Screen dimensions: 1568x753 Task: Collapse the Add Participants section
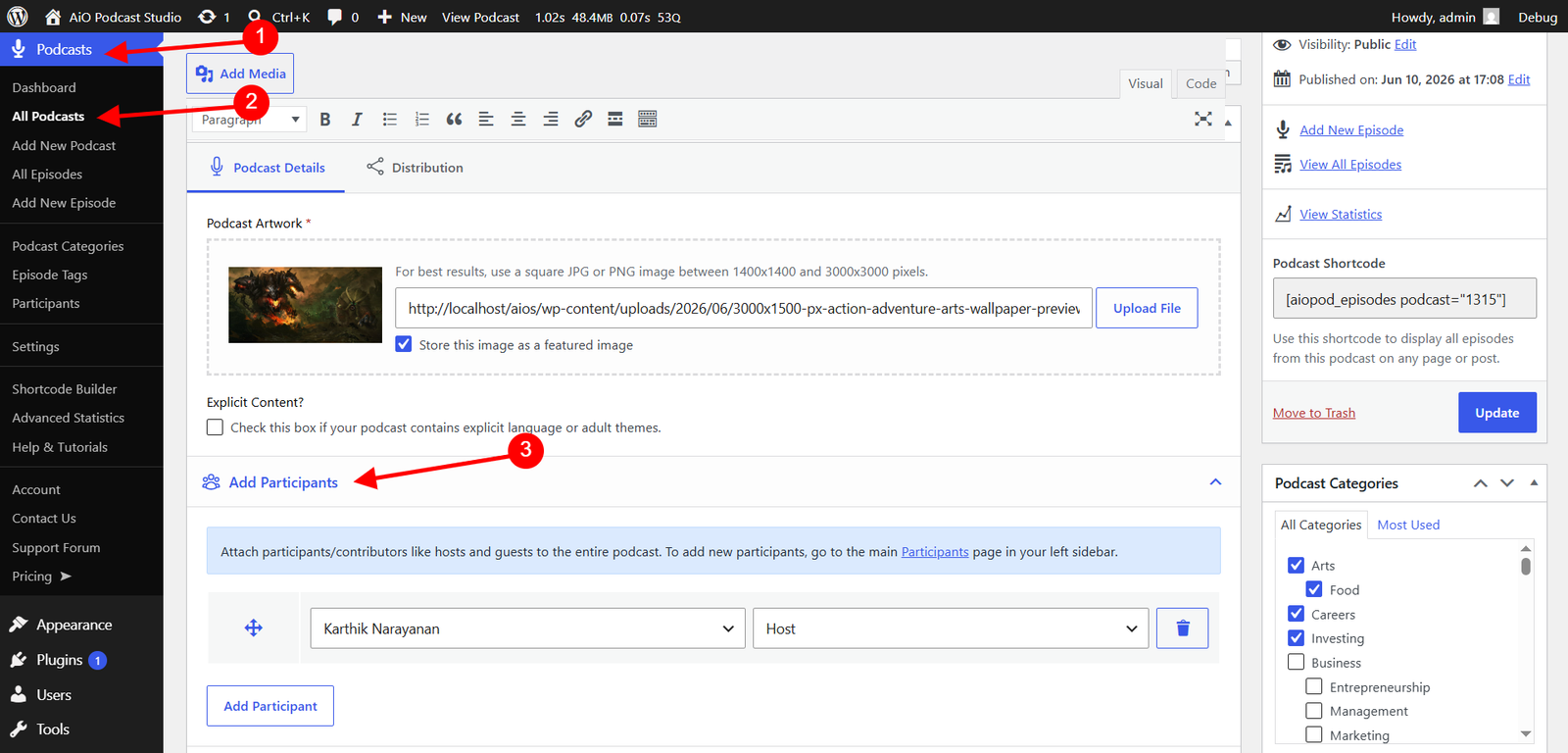[x=1215, y=481]
